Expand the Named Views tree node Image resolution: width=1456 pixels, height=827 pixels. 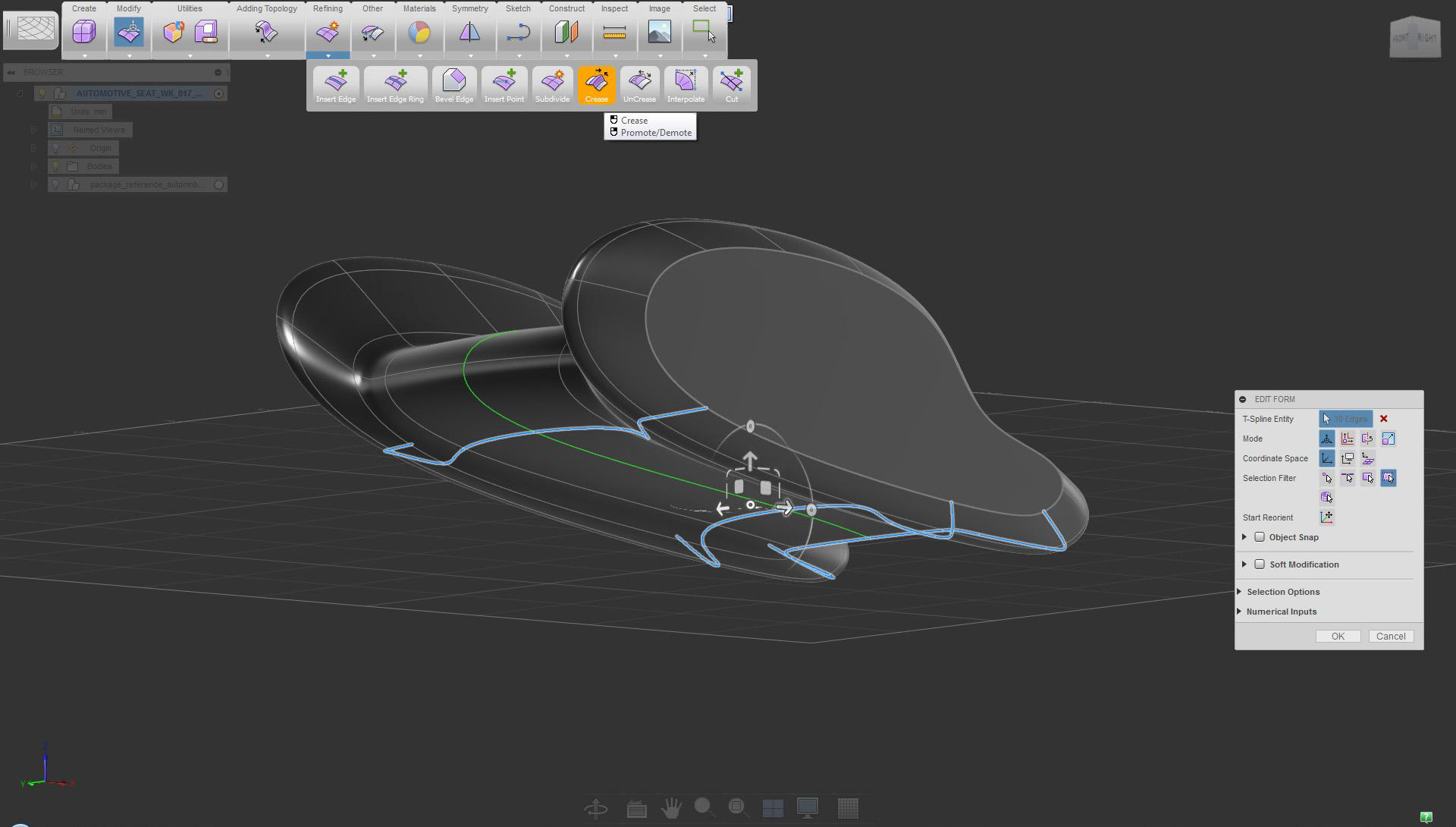pyautogui.click(x=33, y=130)
